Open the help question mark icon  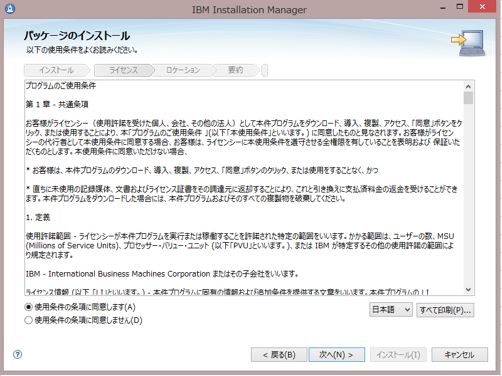(17, 354)
